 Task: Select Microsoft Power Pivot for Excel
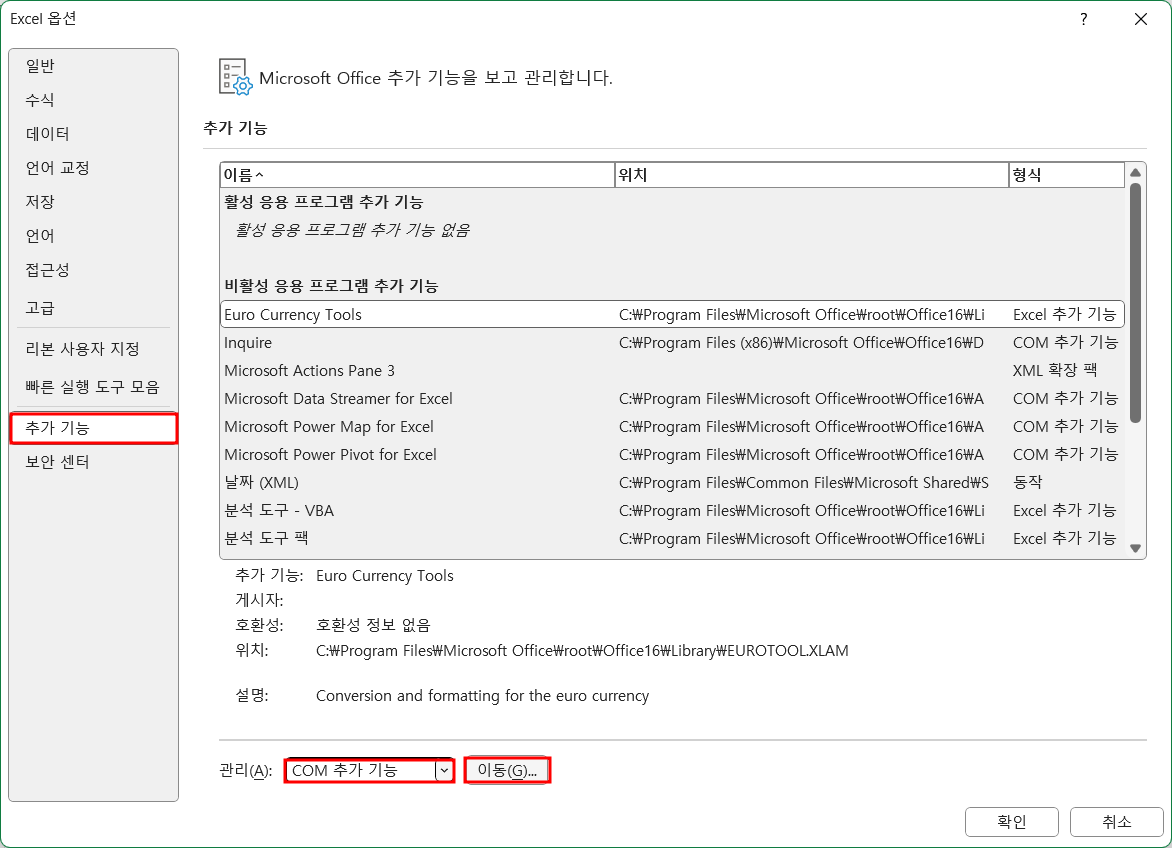pyautogui.click(x=672, y=455)
